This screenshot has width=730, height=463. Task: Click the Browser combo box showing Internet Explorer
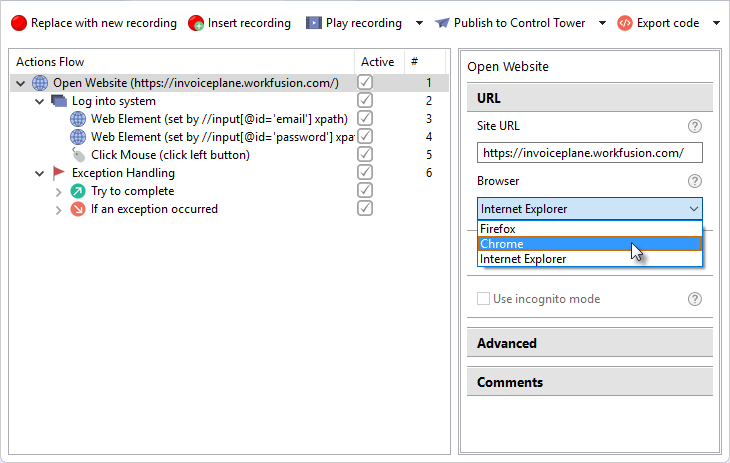[x=590, y=209]
